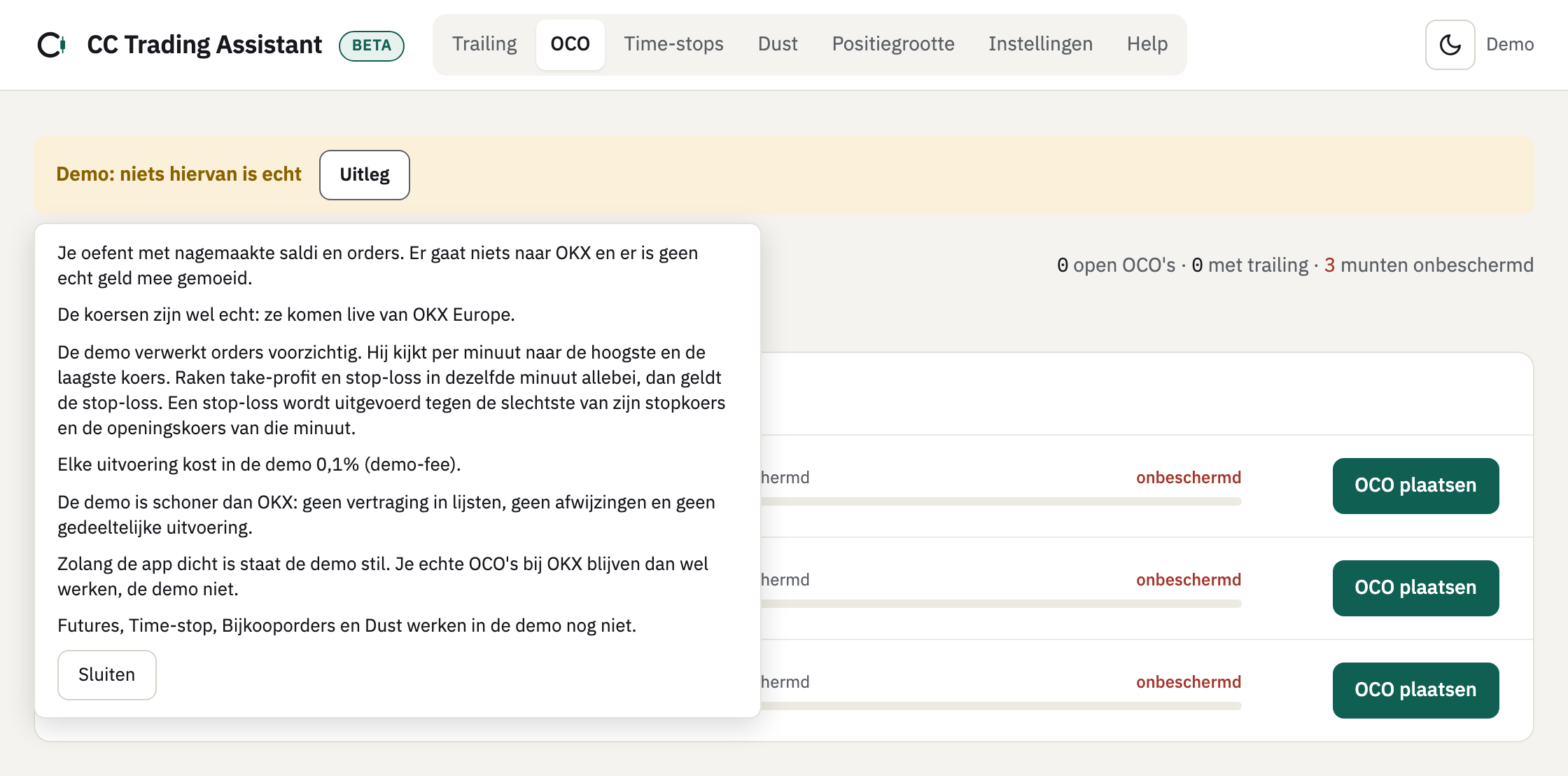Toggle dark mode with the moon icon
Image resolution: width=1568 pixels, height=776 pixels.
[1450, 45]
